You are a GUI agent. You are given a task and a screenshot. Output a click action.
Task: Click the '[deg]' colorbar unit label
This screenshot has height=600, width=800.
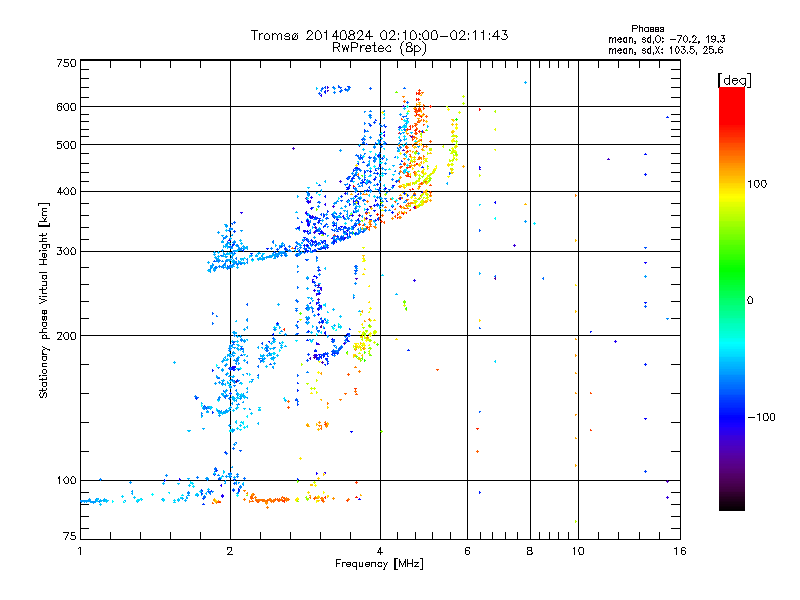click(734, 80)
